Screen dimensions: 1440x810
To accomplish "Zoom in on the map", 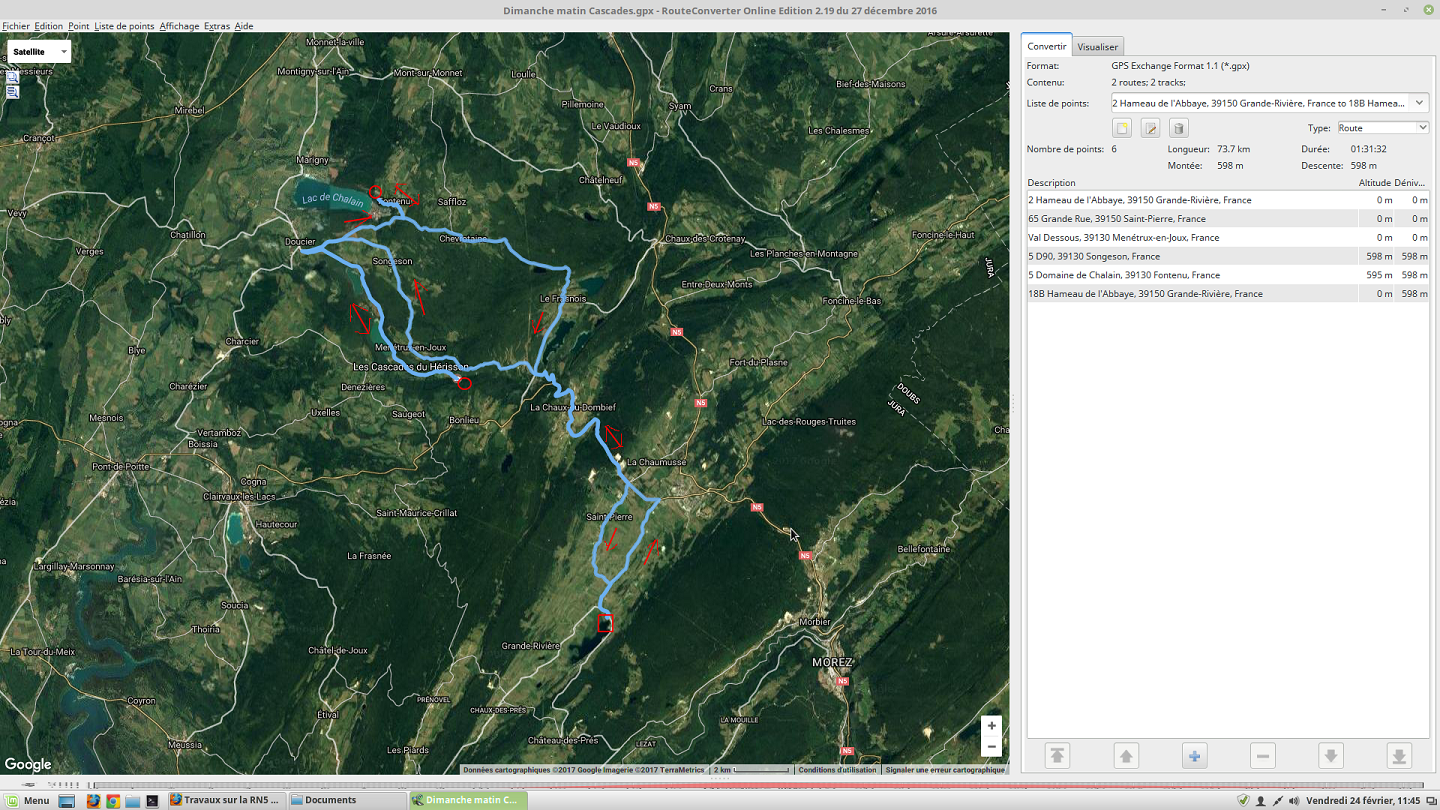I will [991, 726].
